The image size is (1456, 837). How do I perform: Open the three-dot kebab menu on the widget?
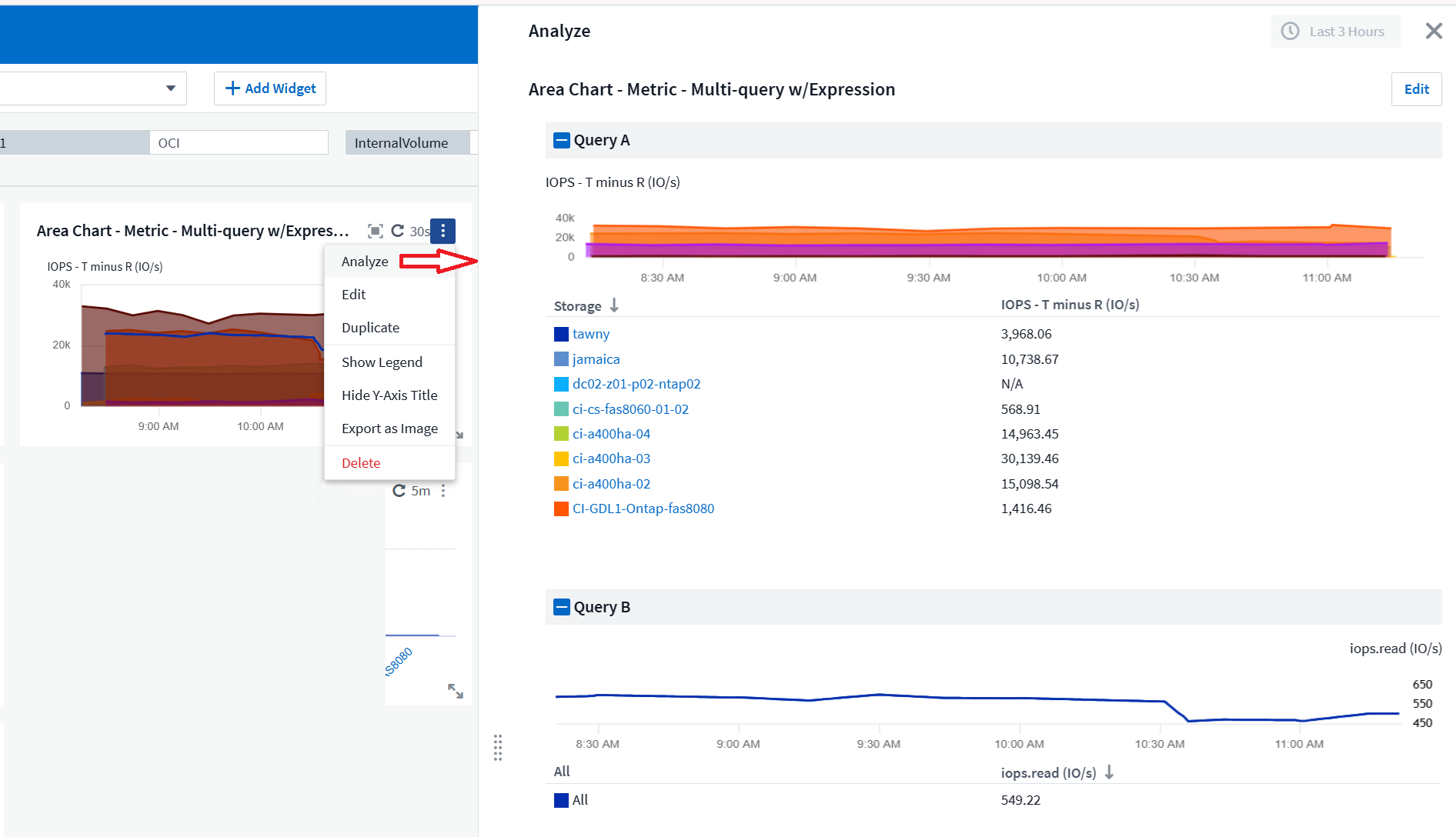tap(442, 231)
